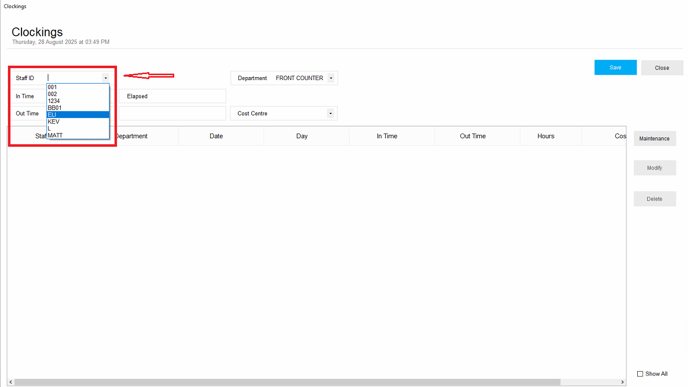This screenshot has width=688, height=387.
Task: Click the Staff ID text input
Action: 75,78
